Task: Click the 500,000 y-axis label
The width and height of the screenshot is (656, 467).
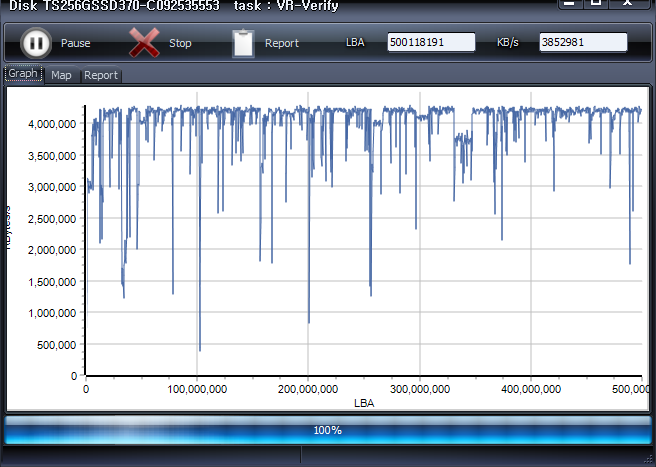Action: click(x=56, y=345)
